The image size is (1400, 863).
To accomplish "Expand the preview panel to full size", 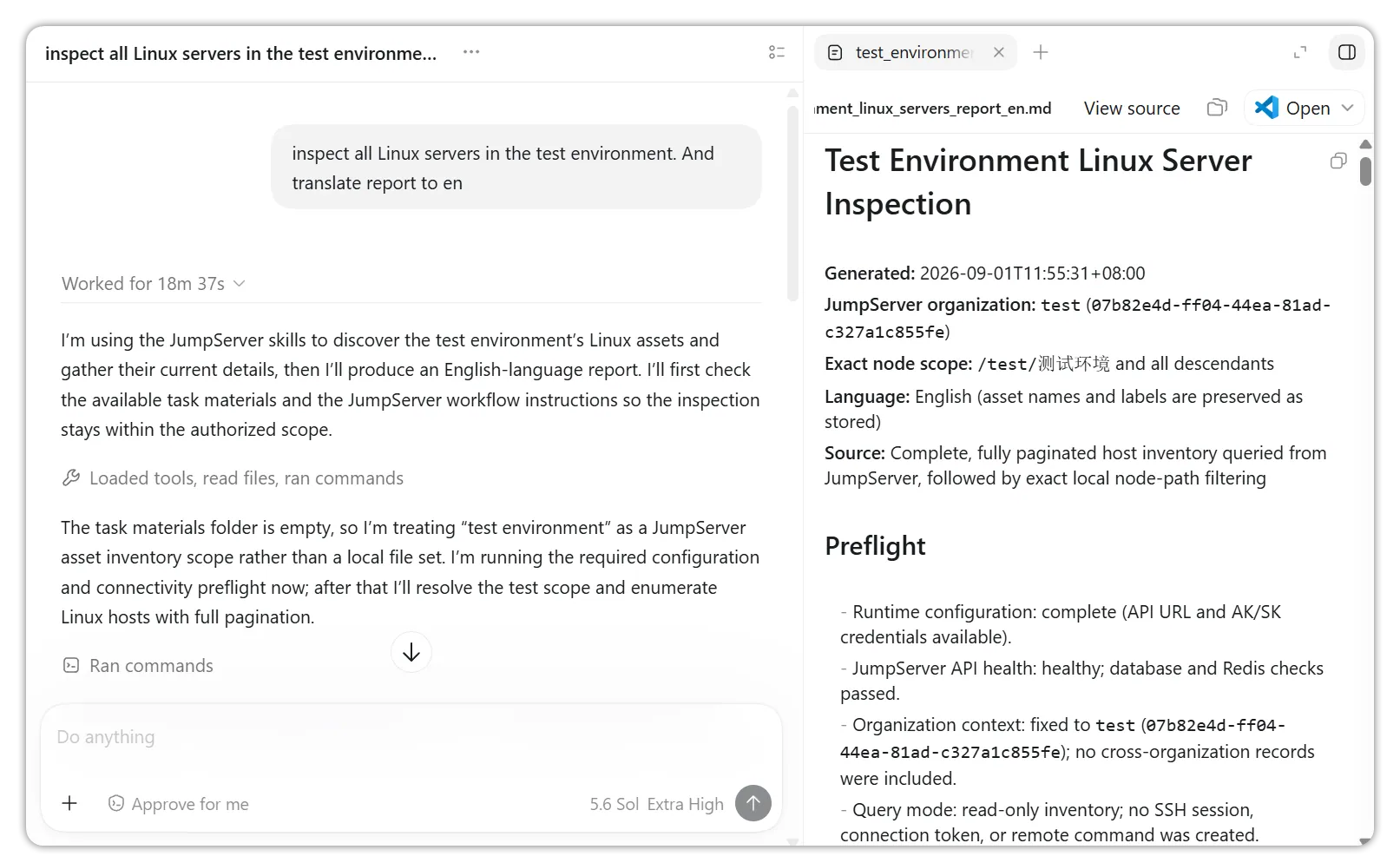I will (x=1300, y=52).
